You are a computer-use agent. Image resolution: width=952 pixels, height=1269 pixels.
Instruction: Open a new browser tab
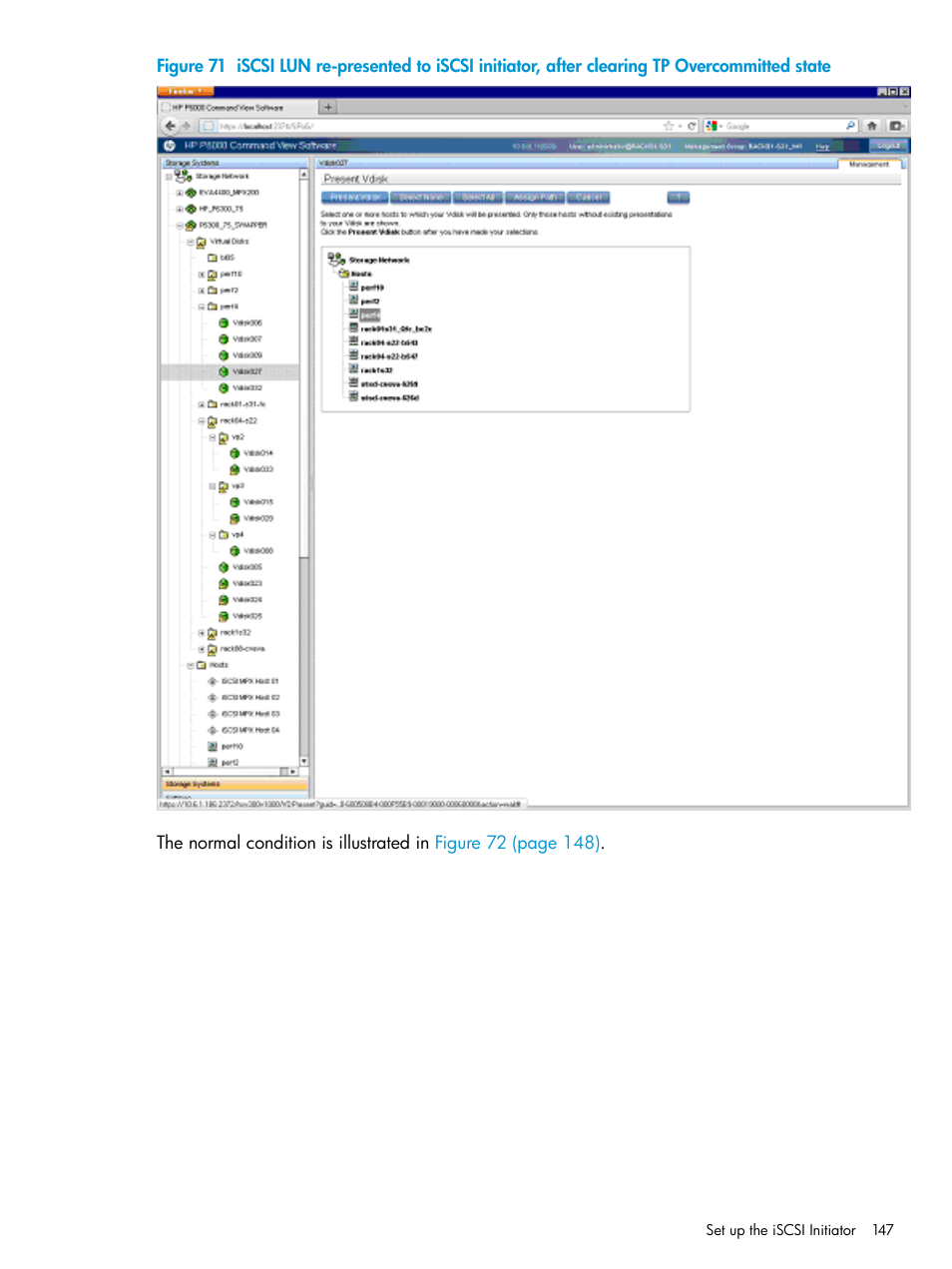click(328, 107)
